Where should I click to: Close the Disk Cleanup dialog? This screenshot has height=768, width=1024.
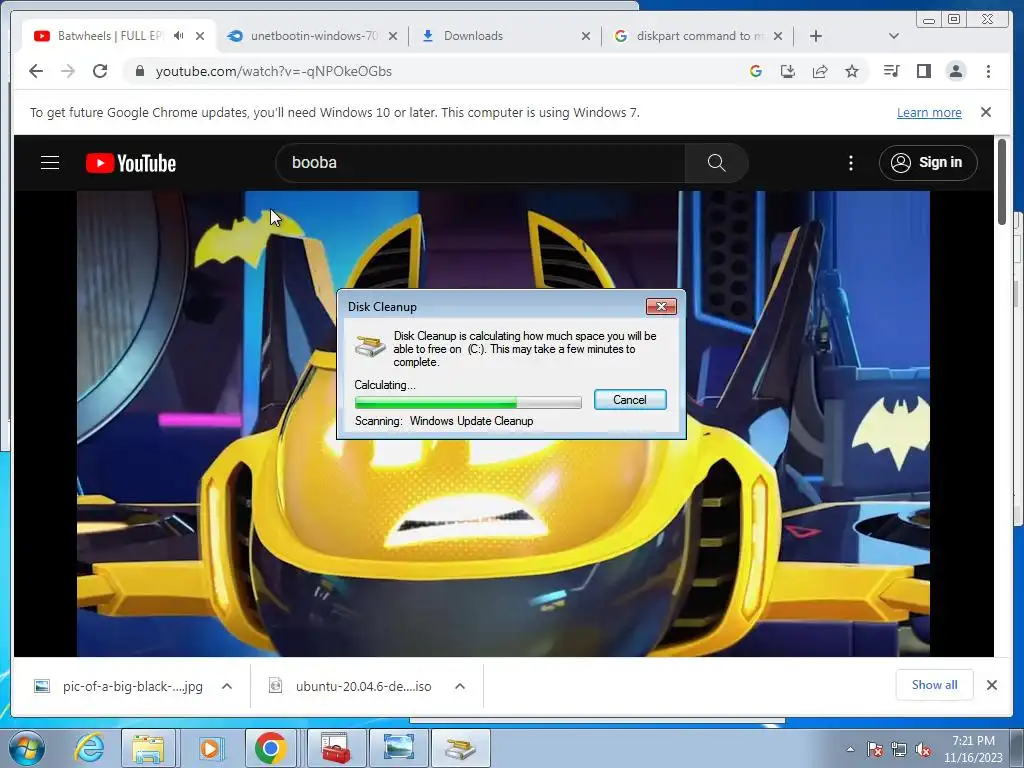[x=661, y=306]
